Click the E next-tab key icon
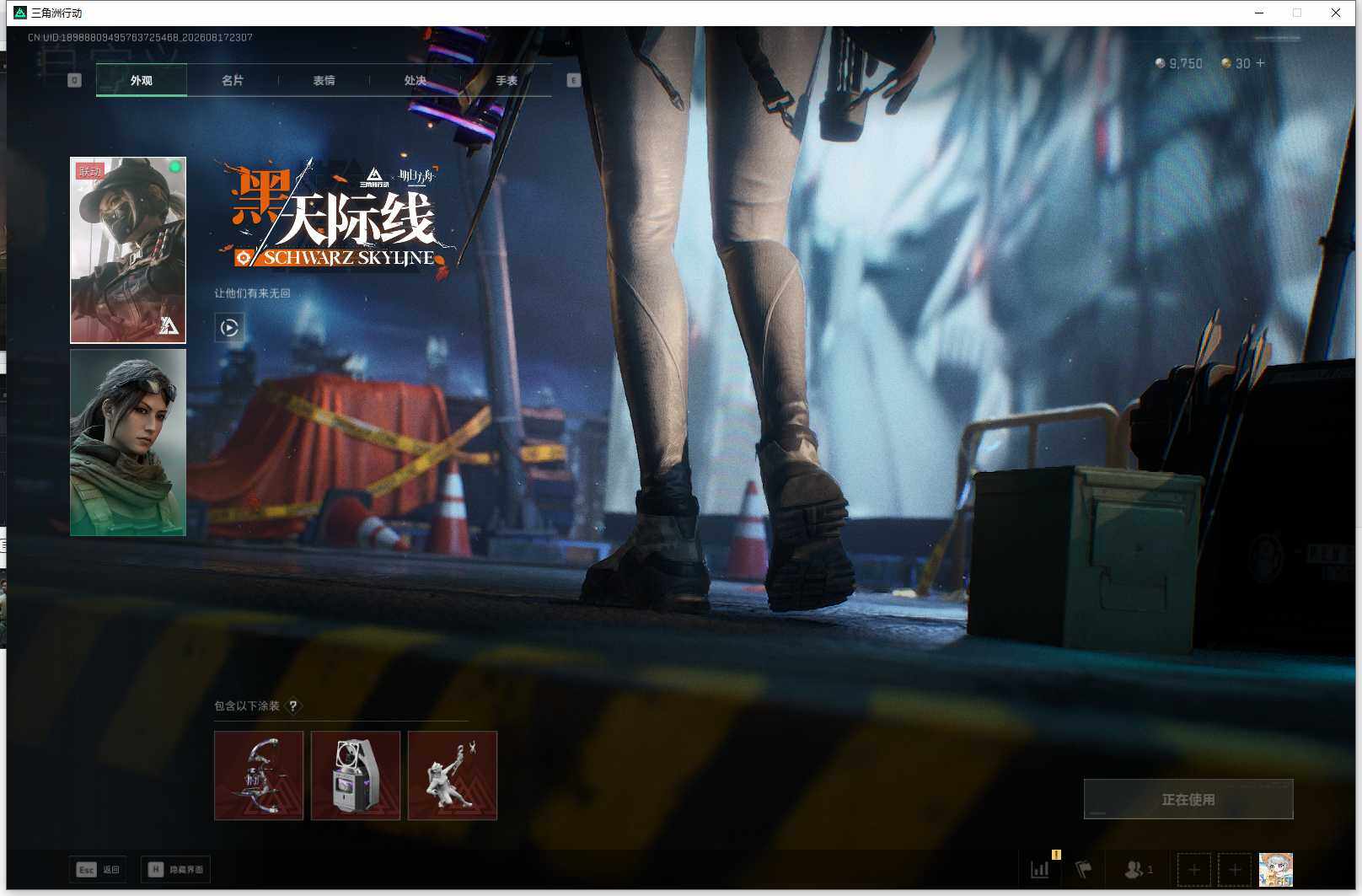 pyautogui.click(x=574, y=80)
